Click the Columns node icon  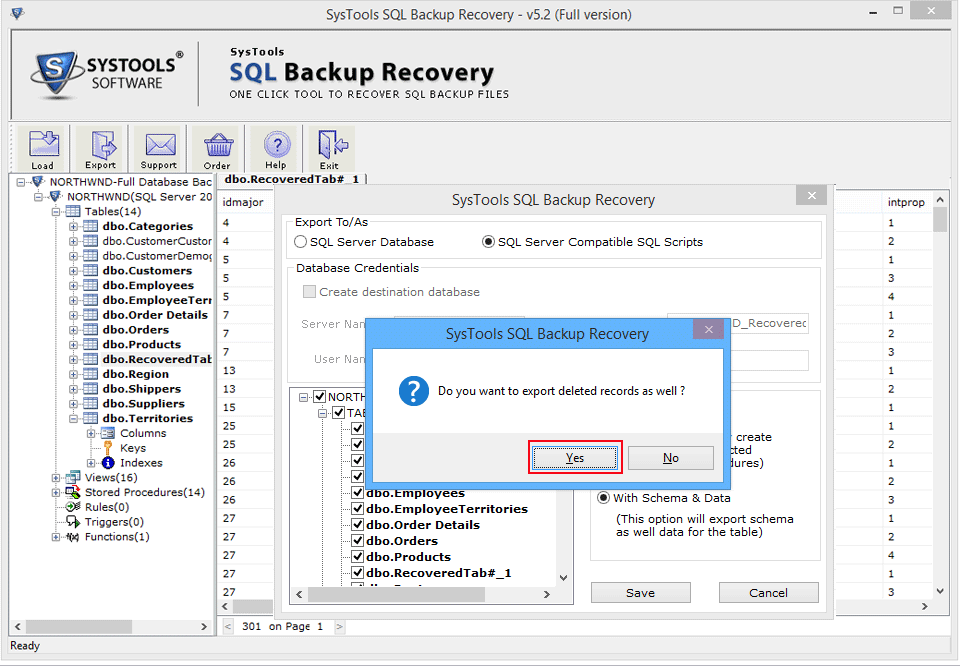pos(108,433)
